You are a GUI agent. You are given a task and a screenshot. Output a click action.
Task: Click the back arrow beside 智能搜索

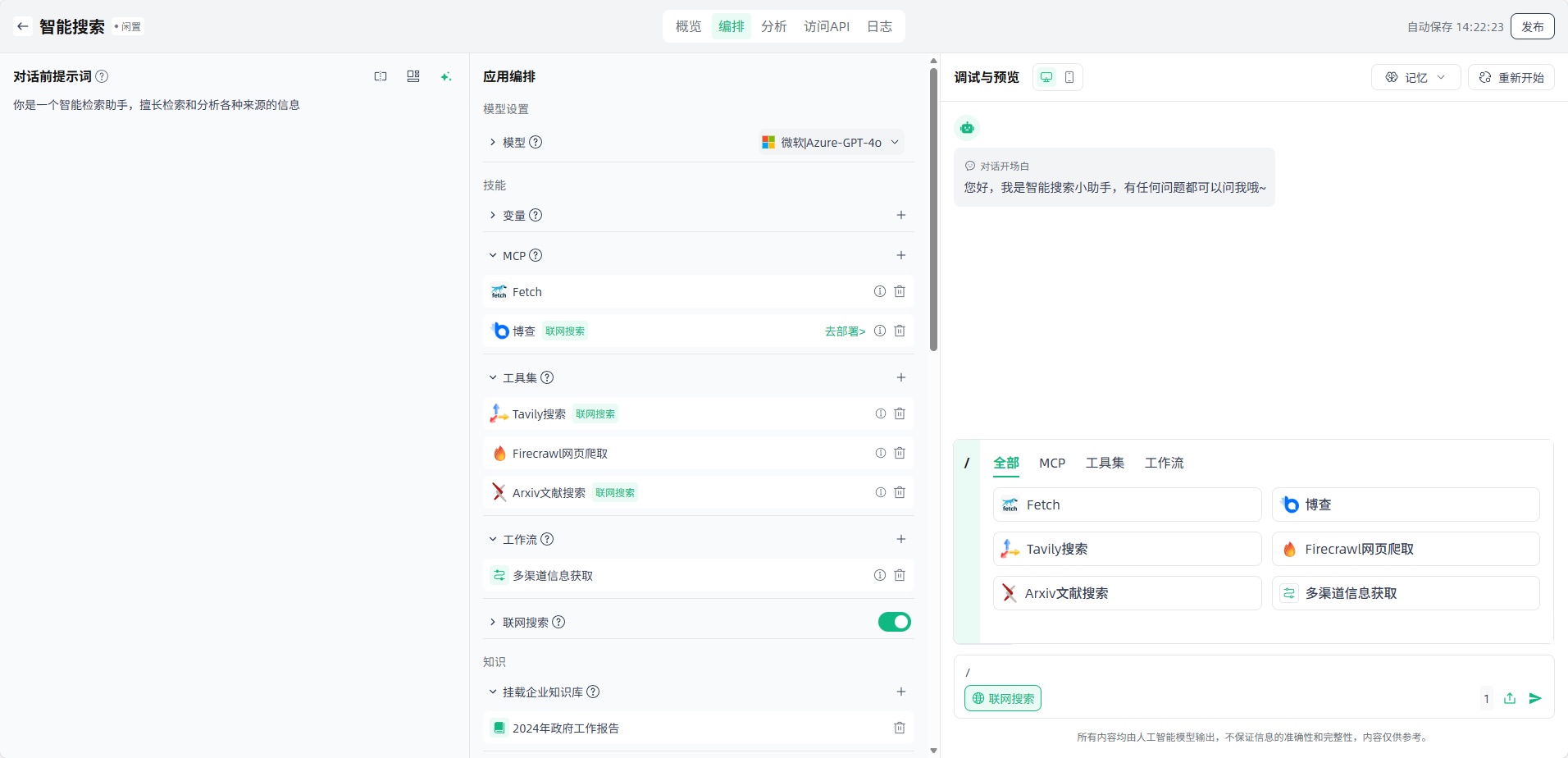[x=23, y=26]
